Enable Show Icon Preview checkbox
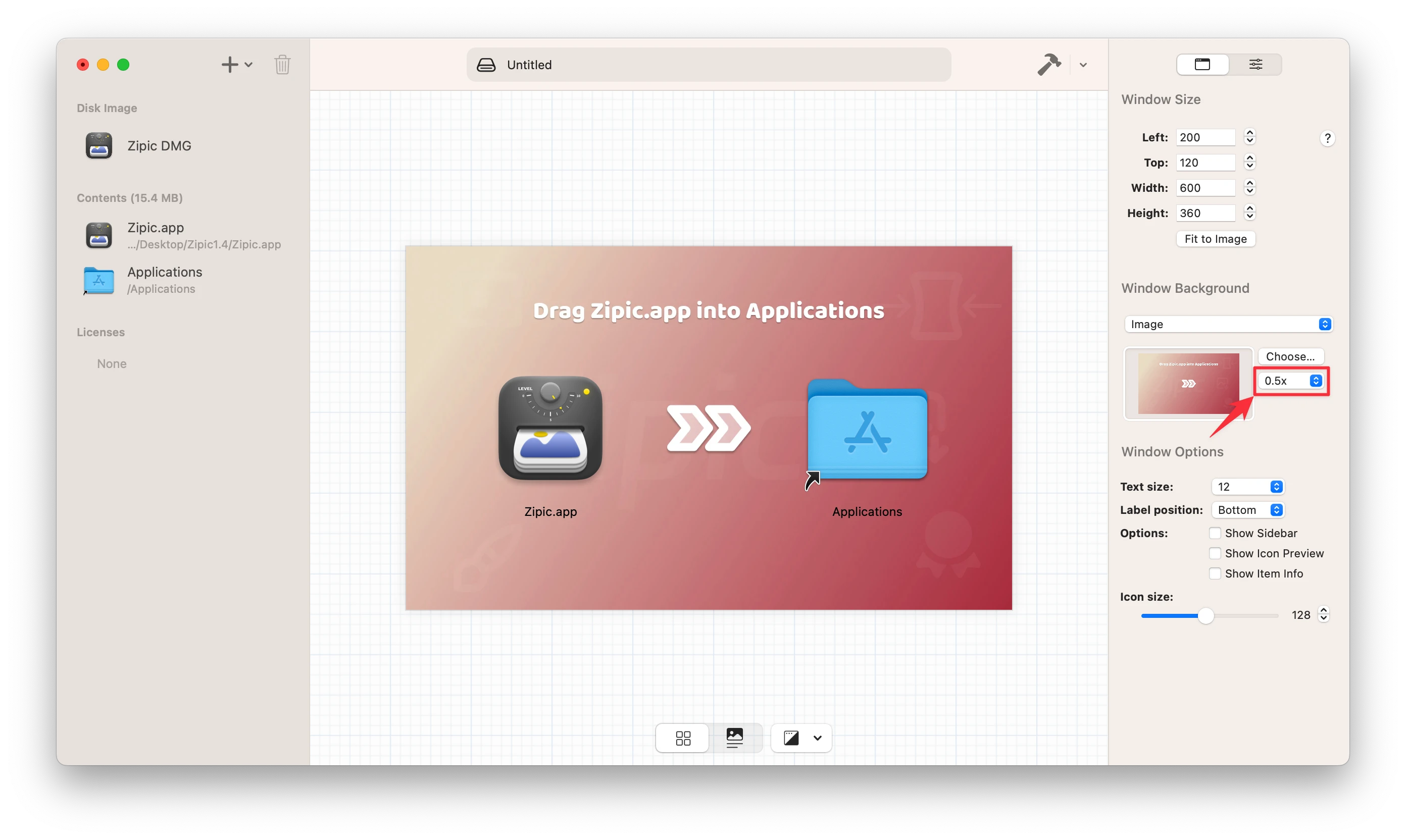The height and width of the screenshot is (840, 1406). tap(1214, 553)
